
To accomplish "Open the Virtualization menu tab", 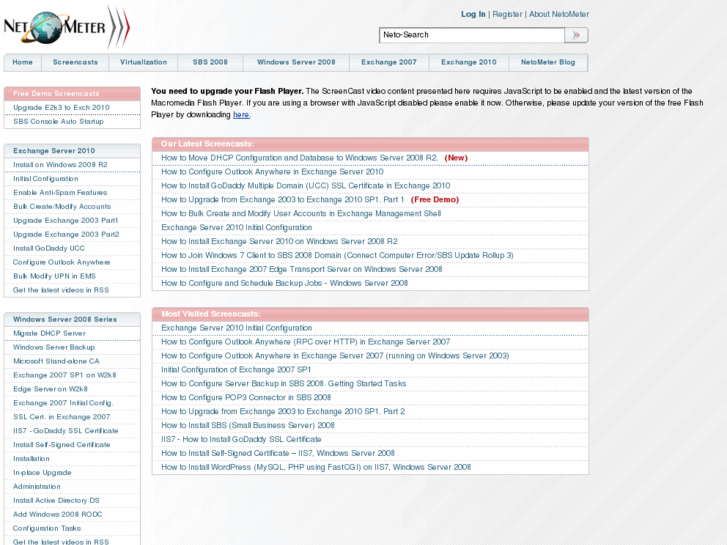I will (143, 62).
